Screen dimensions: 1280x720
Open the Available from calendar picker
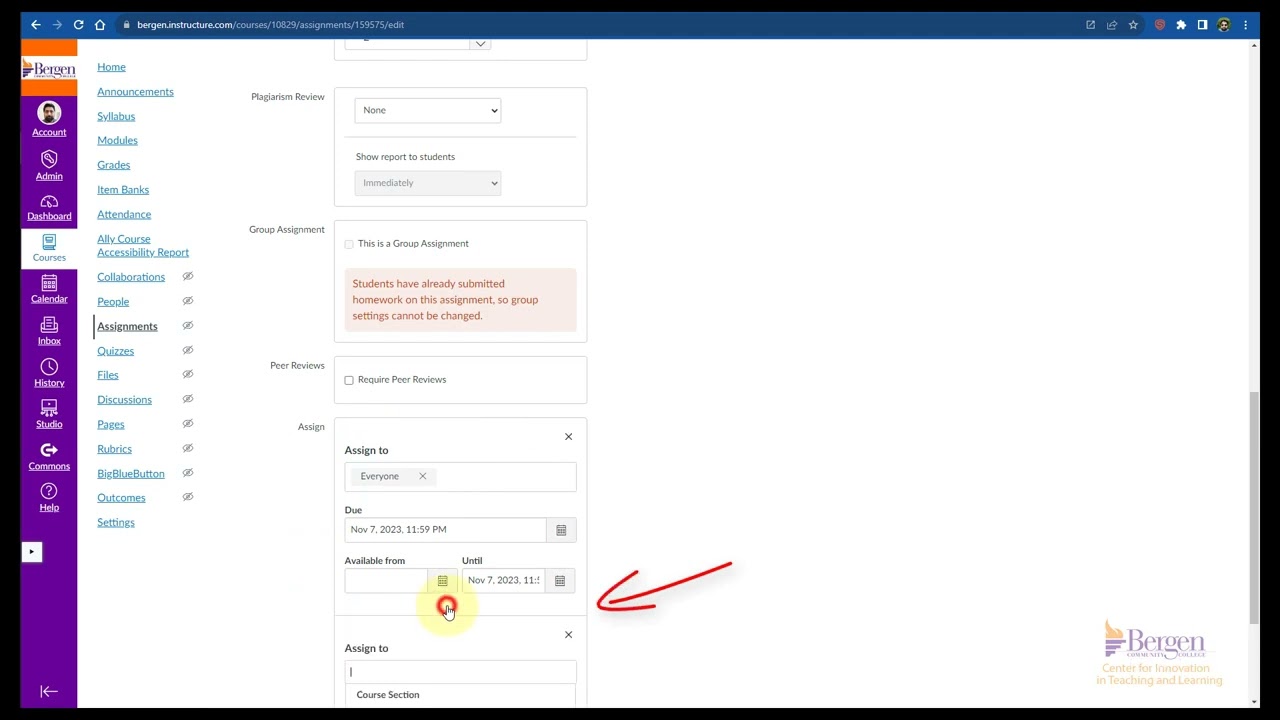442,581
